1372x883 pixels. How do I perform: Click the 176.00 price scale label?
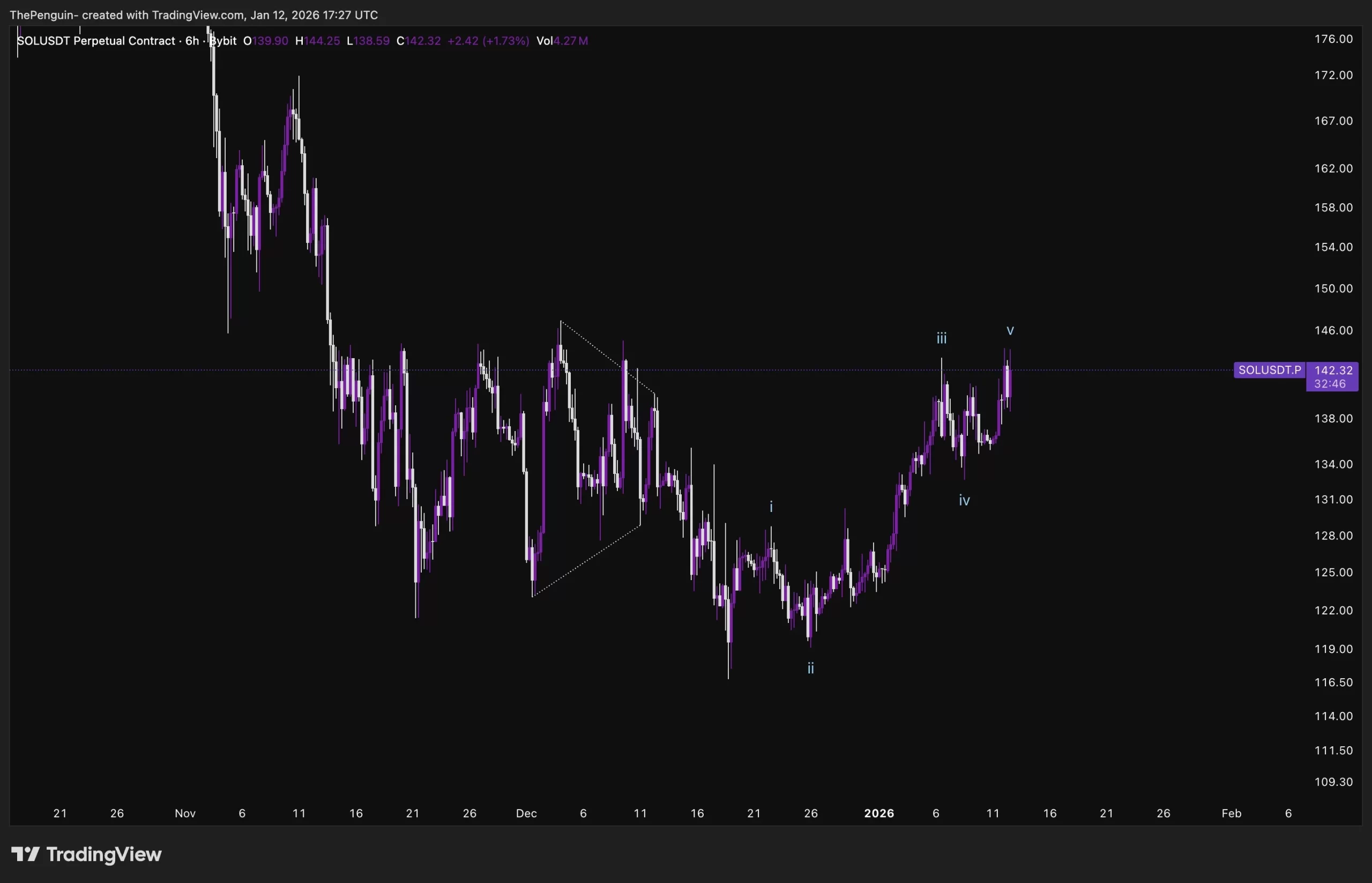(1333, 39)
